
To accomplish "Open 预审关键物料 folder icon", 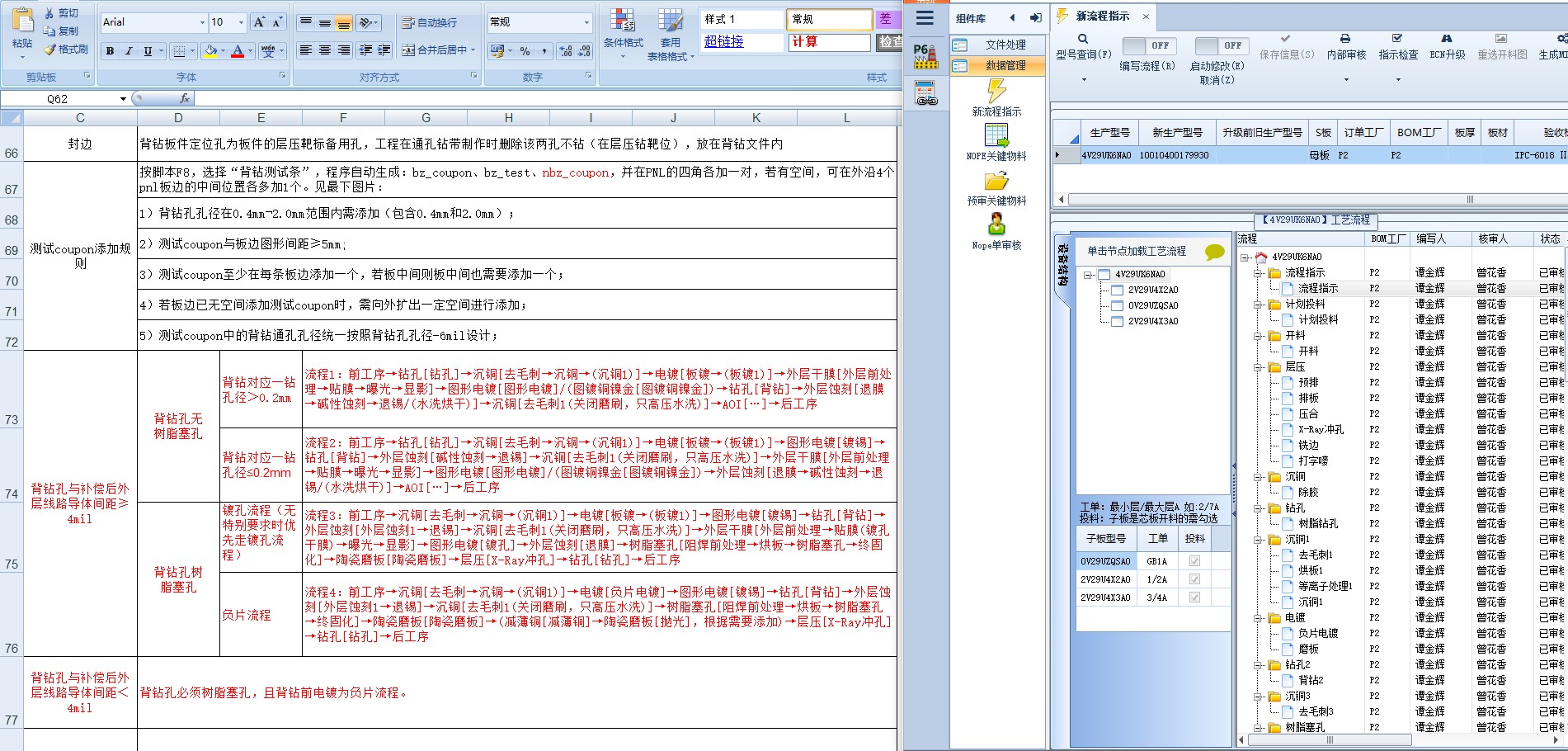I will coord(996,181).
